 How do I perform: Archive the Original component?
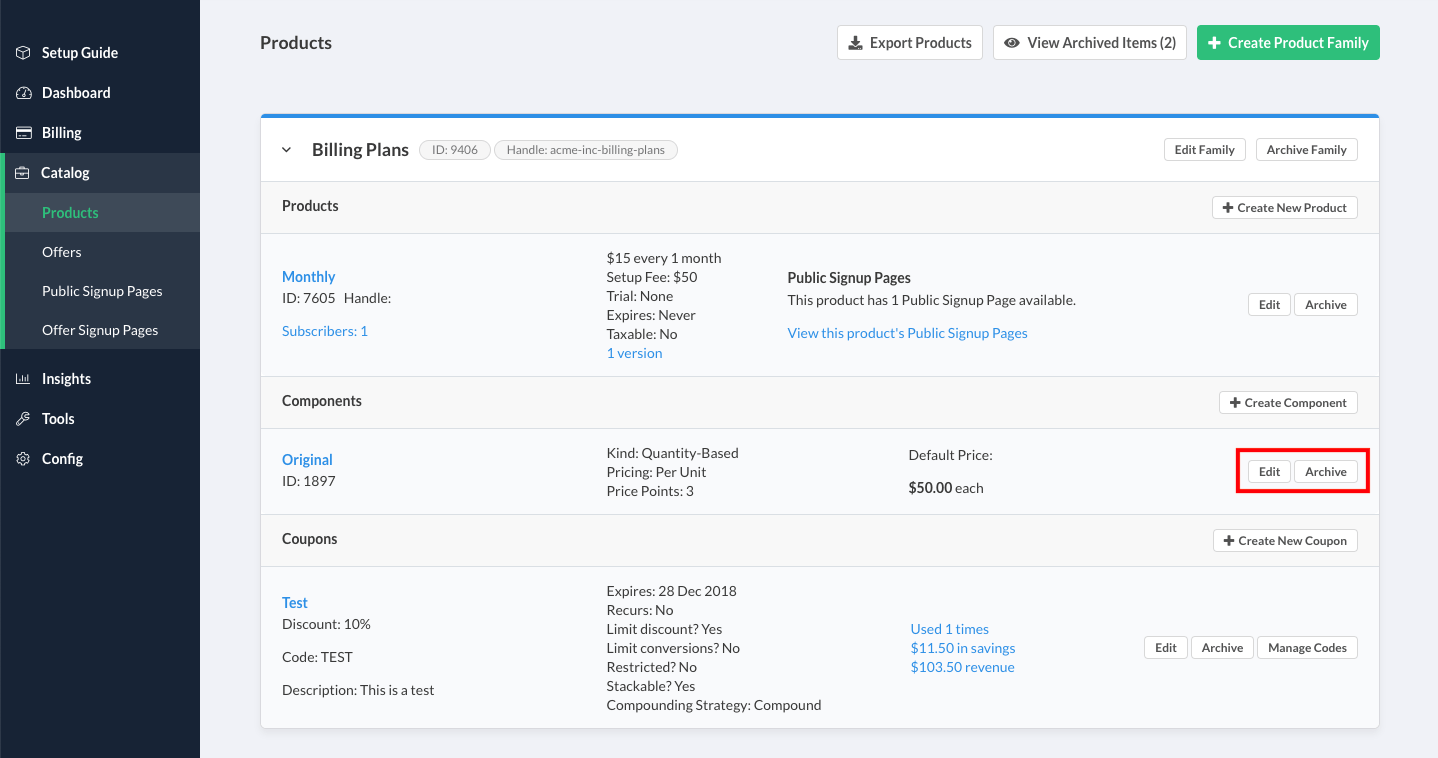click(1325, 472)
